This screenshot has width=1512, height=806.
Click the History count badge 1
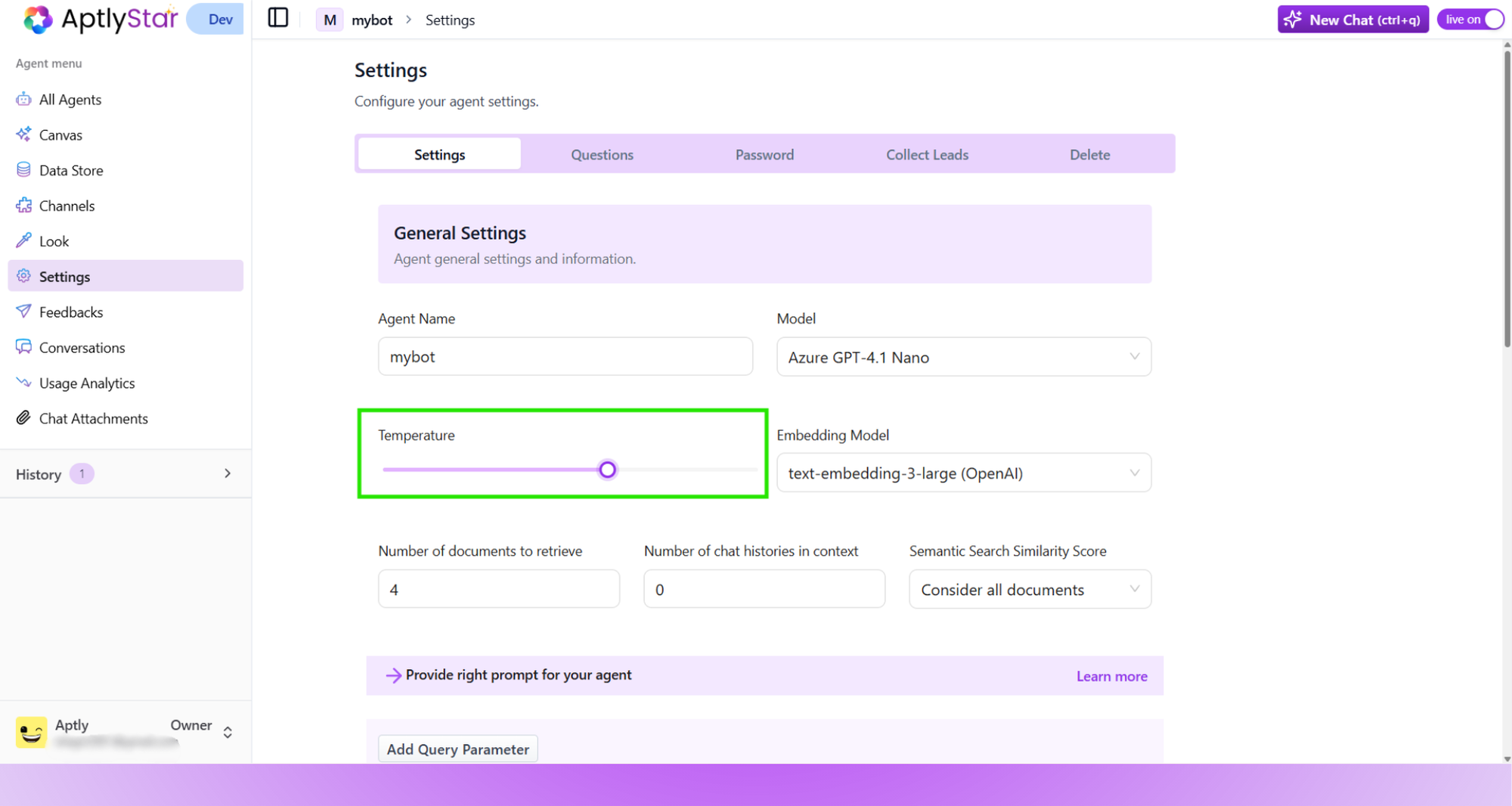(82, 473)
